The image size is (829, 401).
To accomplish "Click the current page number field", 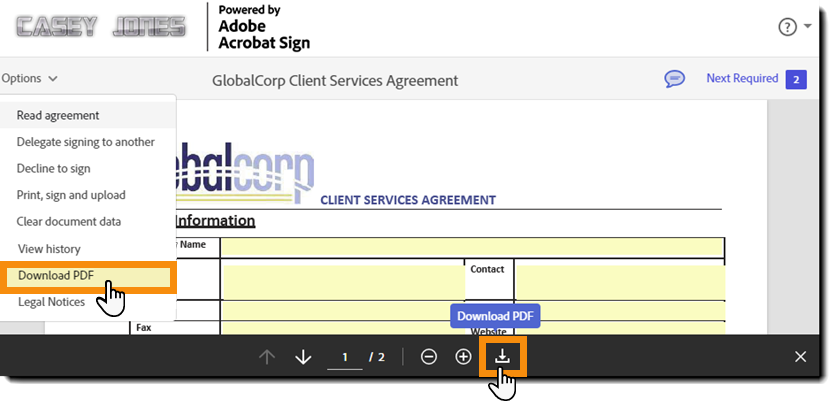I will [x=345, y=357].
